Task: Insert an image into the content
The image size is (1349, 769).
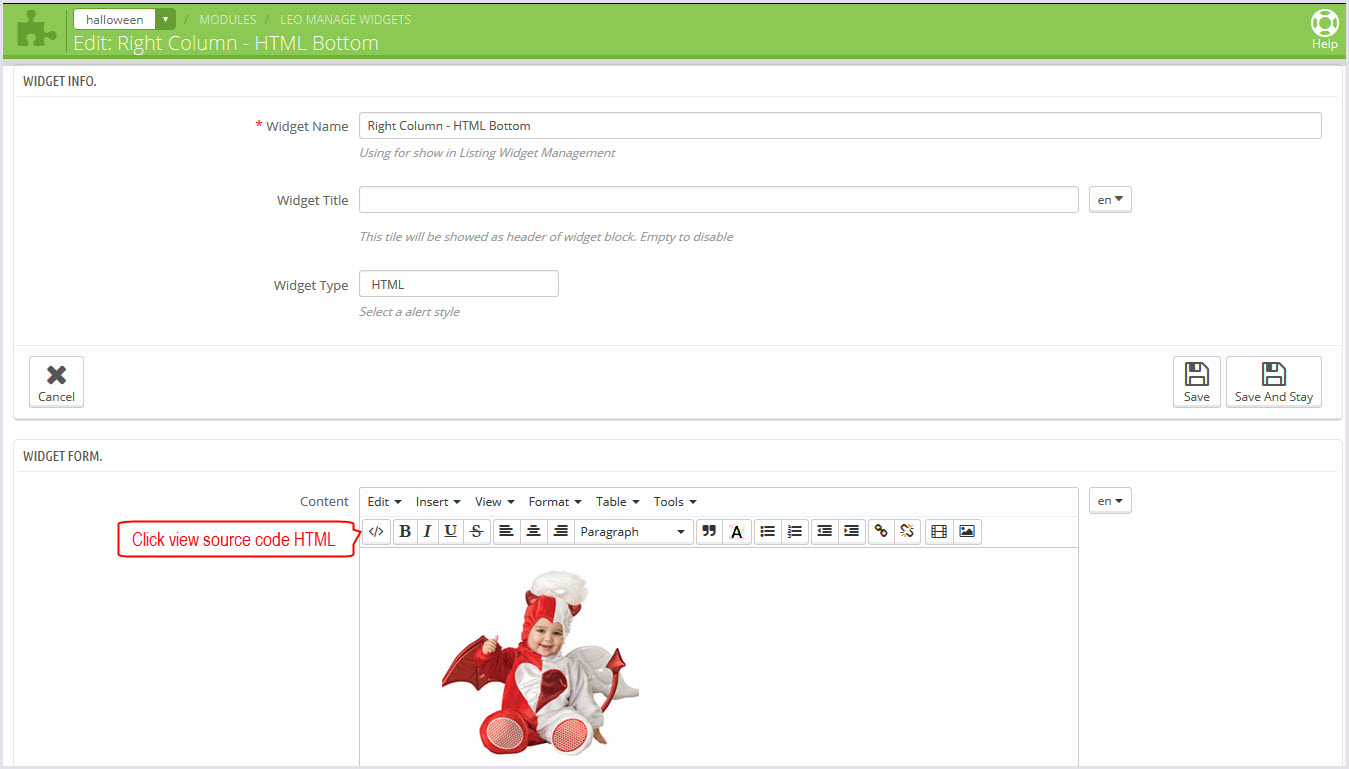Action: point(967,531)
